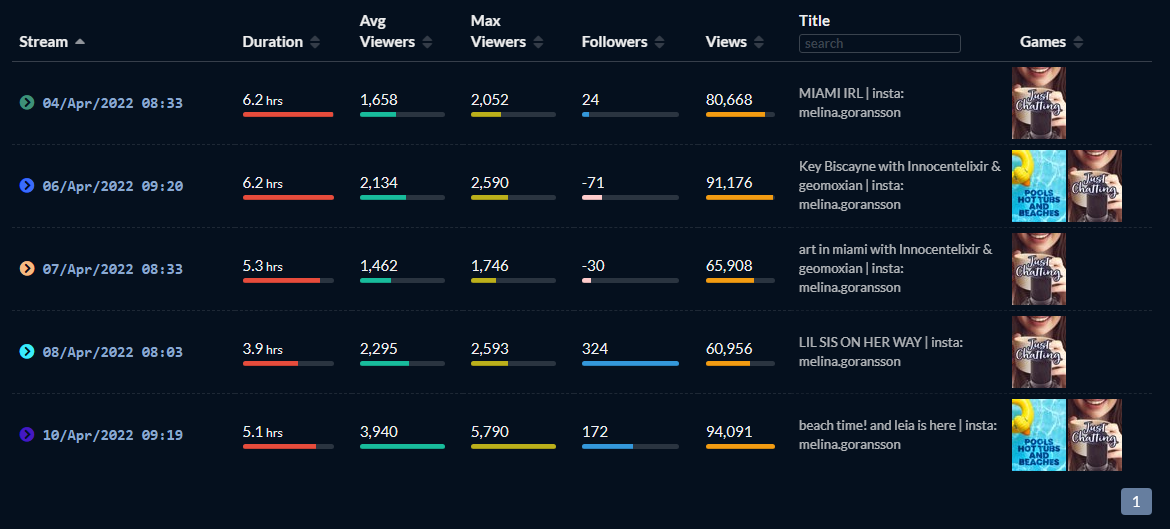
Task: Click the 2,134 avg viewers value
Action: pos(379,183)
